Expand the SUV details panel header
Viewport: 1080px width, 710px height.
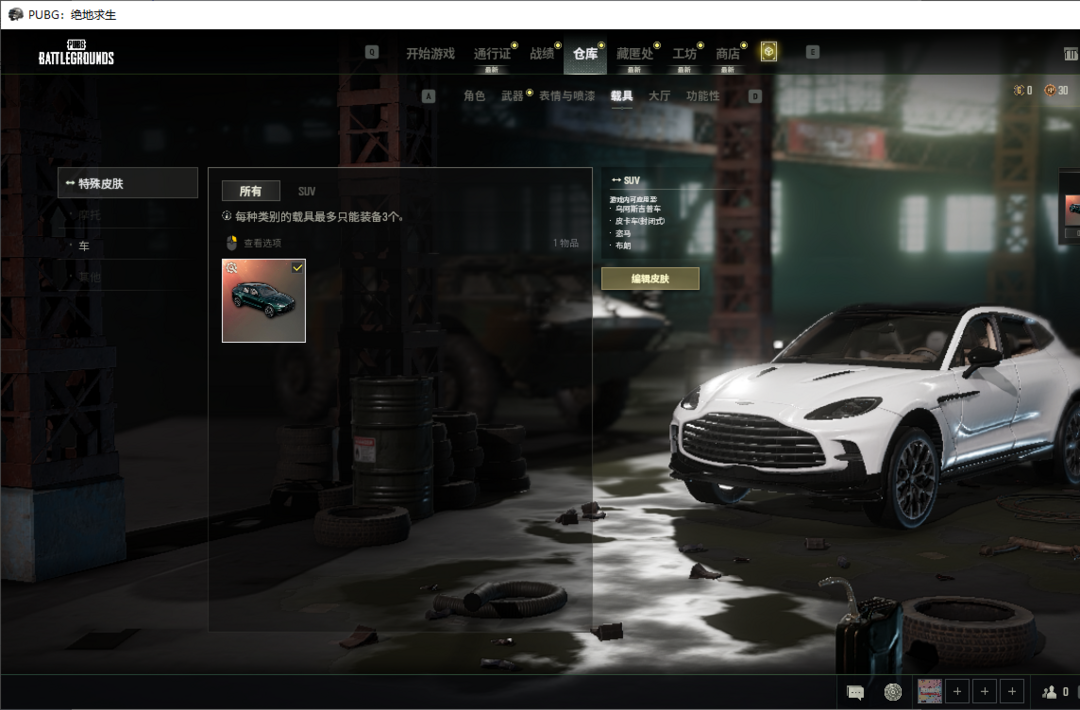pyautogui.click(x=626, y=180)
